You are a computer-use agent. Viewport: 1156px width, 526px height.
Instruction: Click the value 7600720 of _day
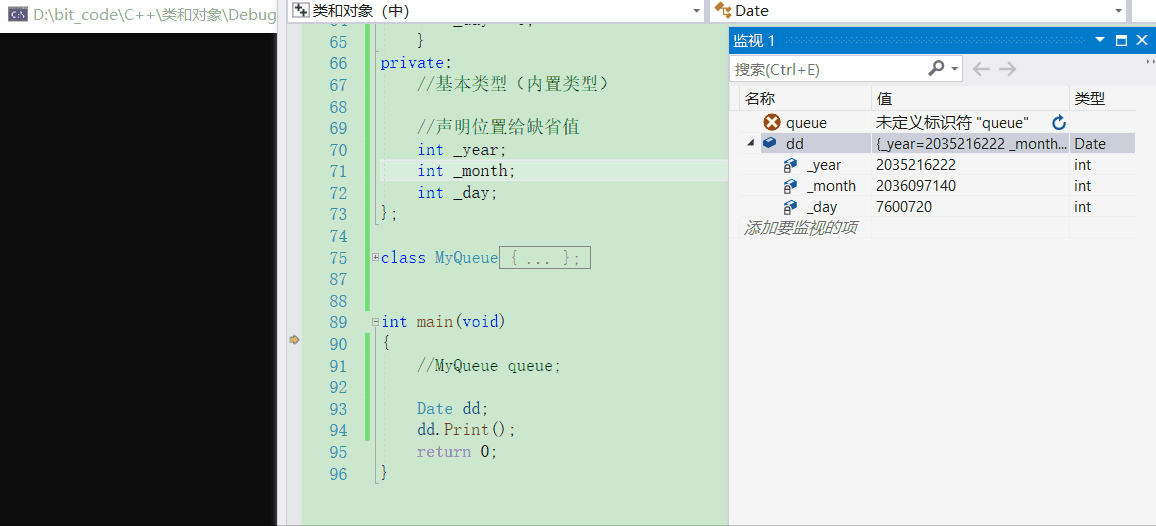point(903,207)
